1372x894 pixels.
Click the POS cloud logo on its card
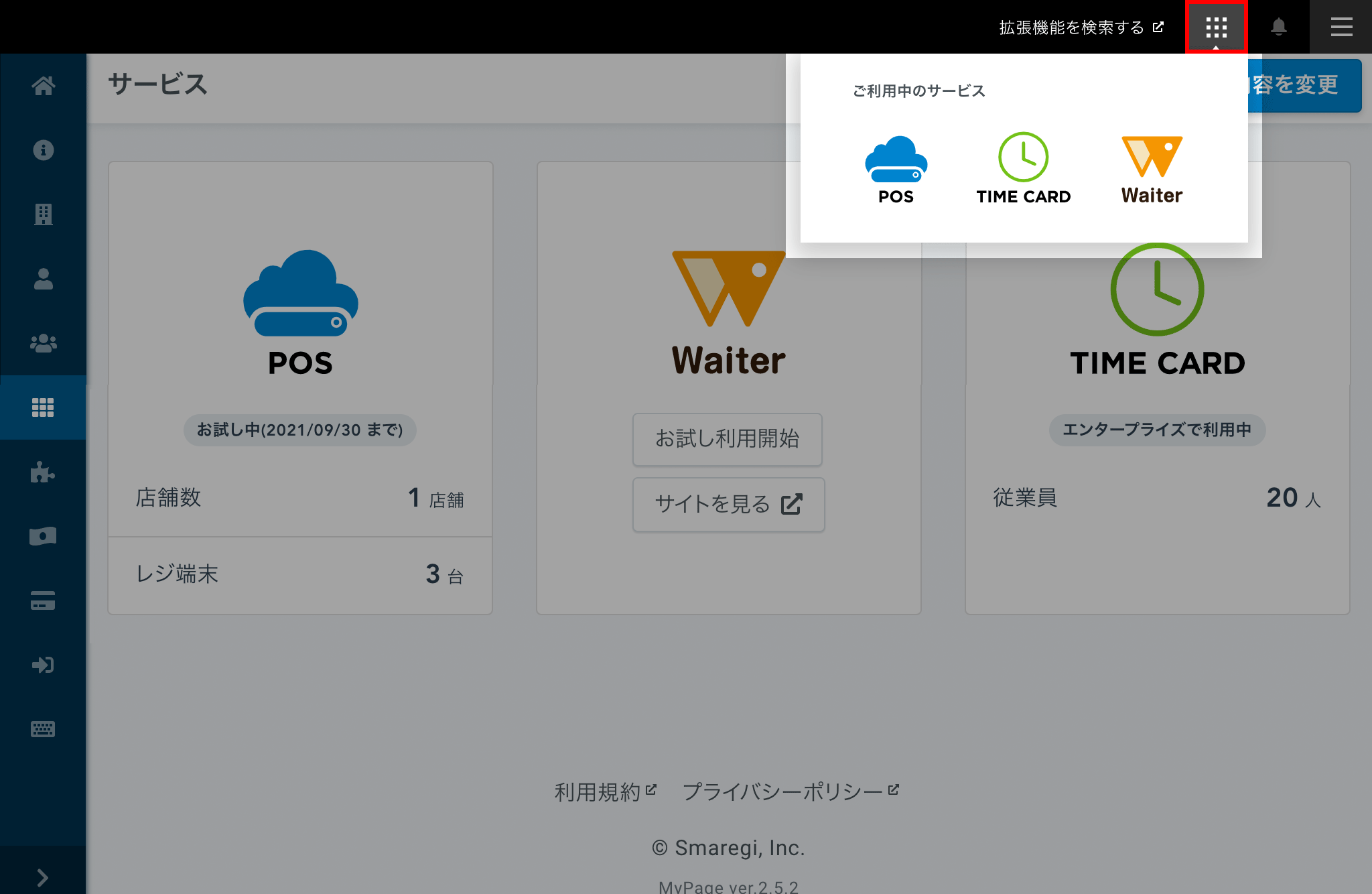click(300, 293)
